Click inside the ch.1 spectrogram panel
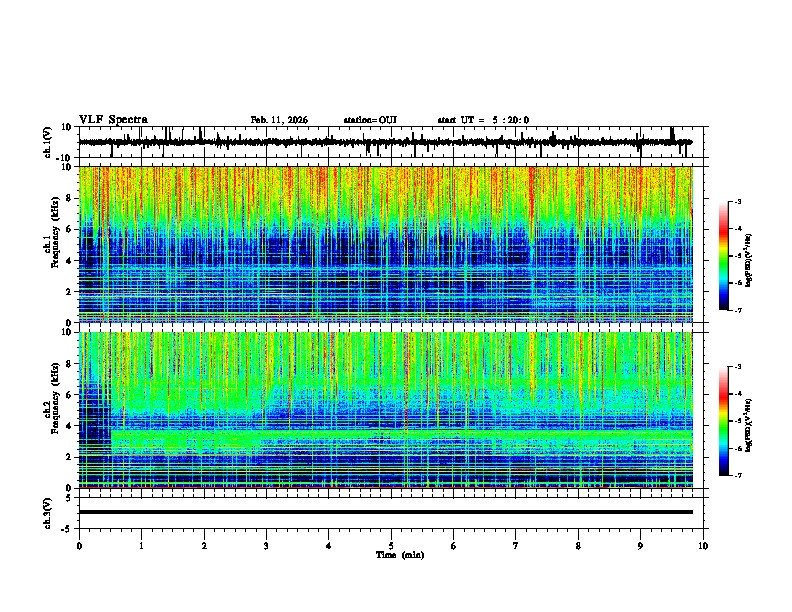 (386, 244)
